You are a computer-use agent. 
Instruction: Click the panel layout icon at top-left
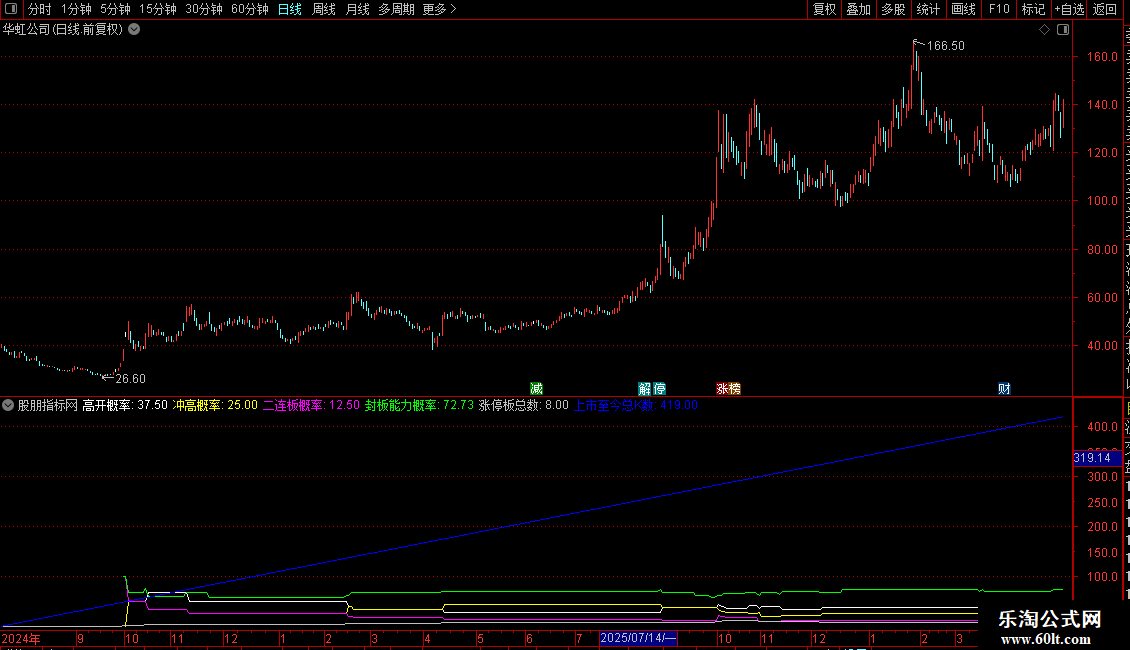11,9
